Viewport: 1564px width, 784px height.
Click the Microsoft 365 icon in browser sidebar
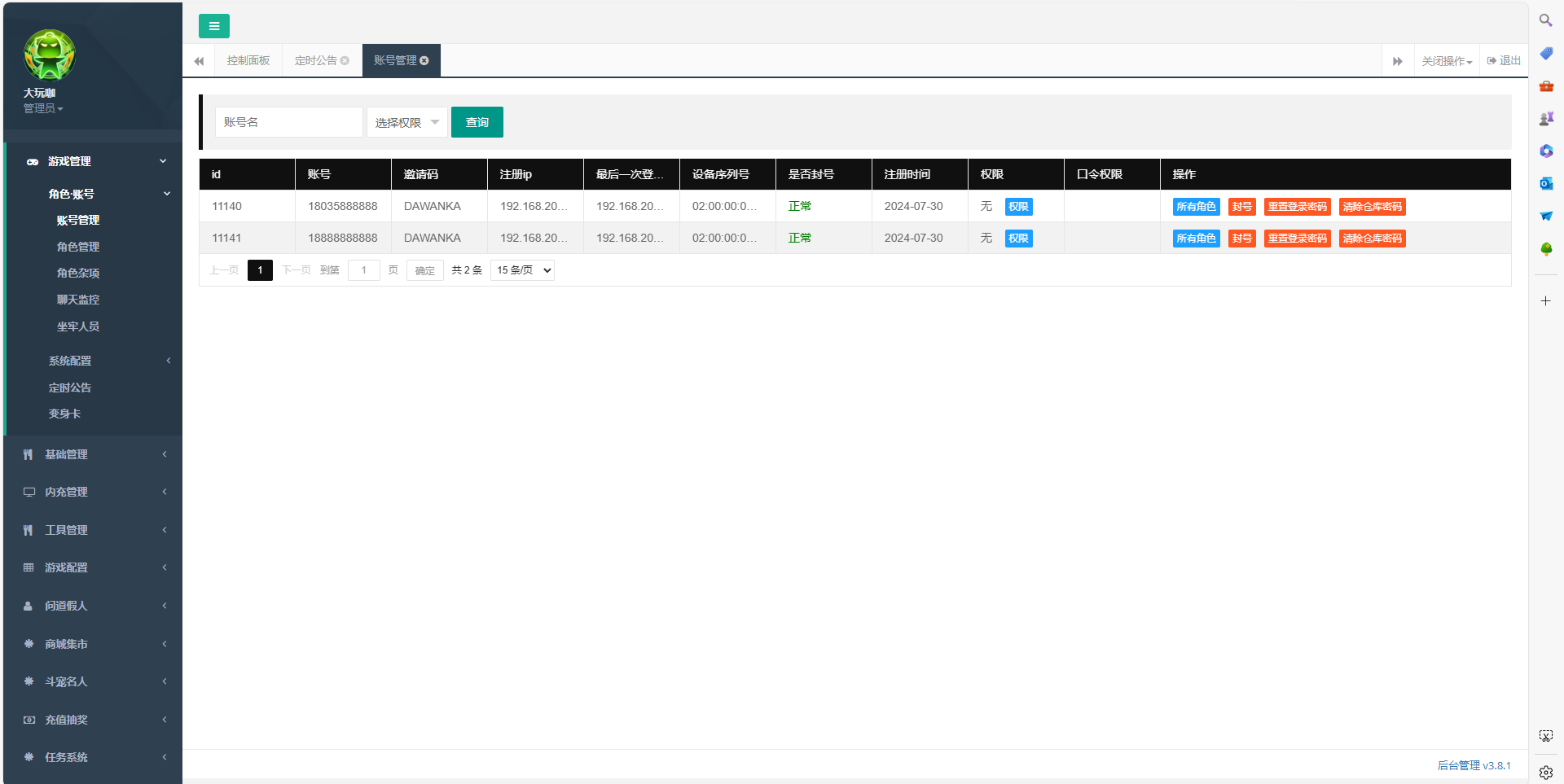click(1545, 151)
